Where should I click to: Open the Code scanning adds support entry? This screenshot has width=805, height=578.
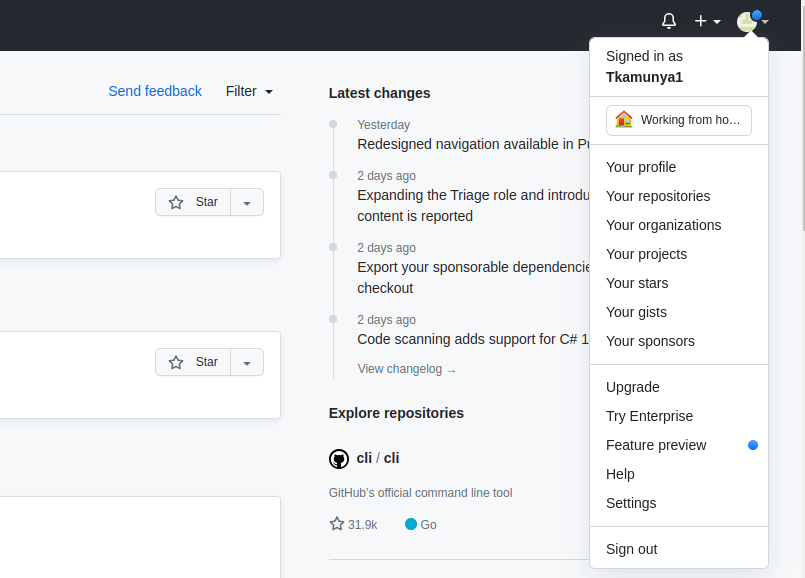point(473,339)
